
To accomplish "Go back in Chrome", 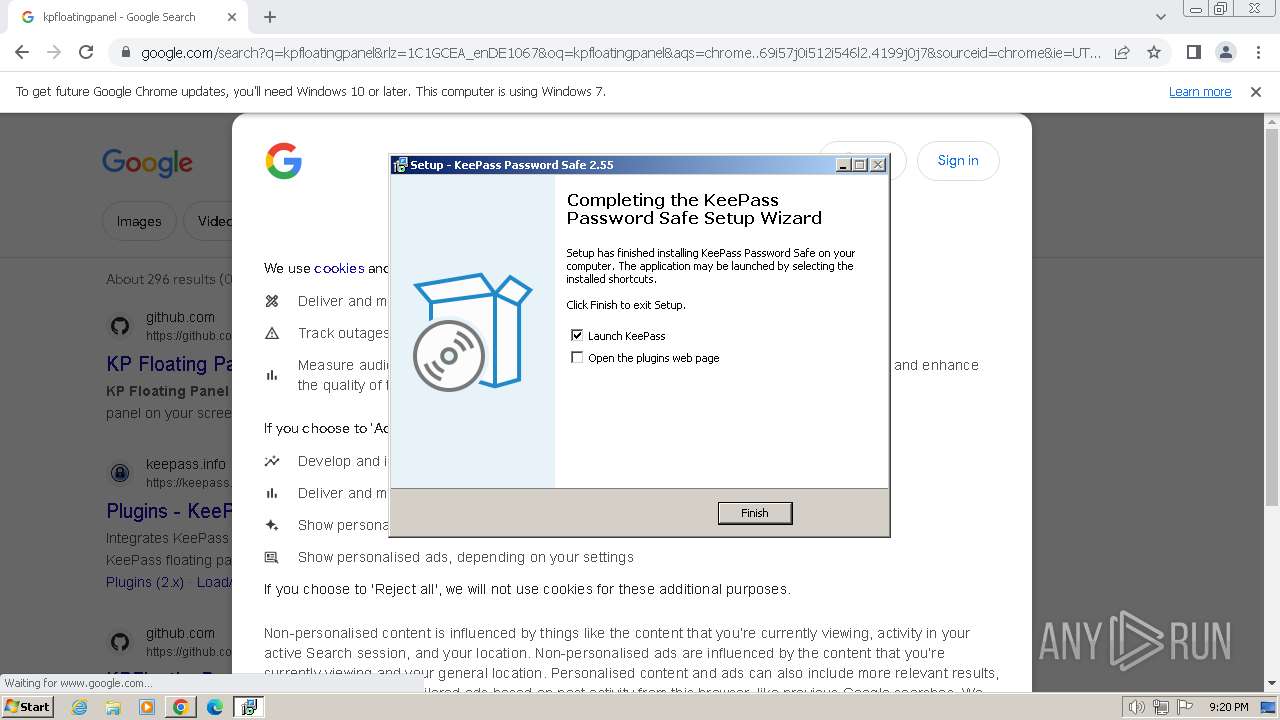I will (x=22, y=53).
